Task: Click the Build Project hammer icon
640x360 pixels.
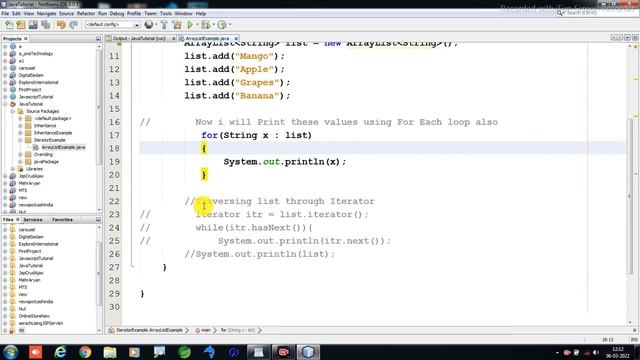Action: coord(164,25)
